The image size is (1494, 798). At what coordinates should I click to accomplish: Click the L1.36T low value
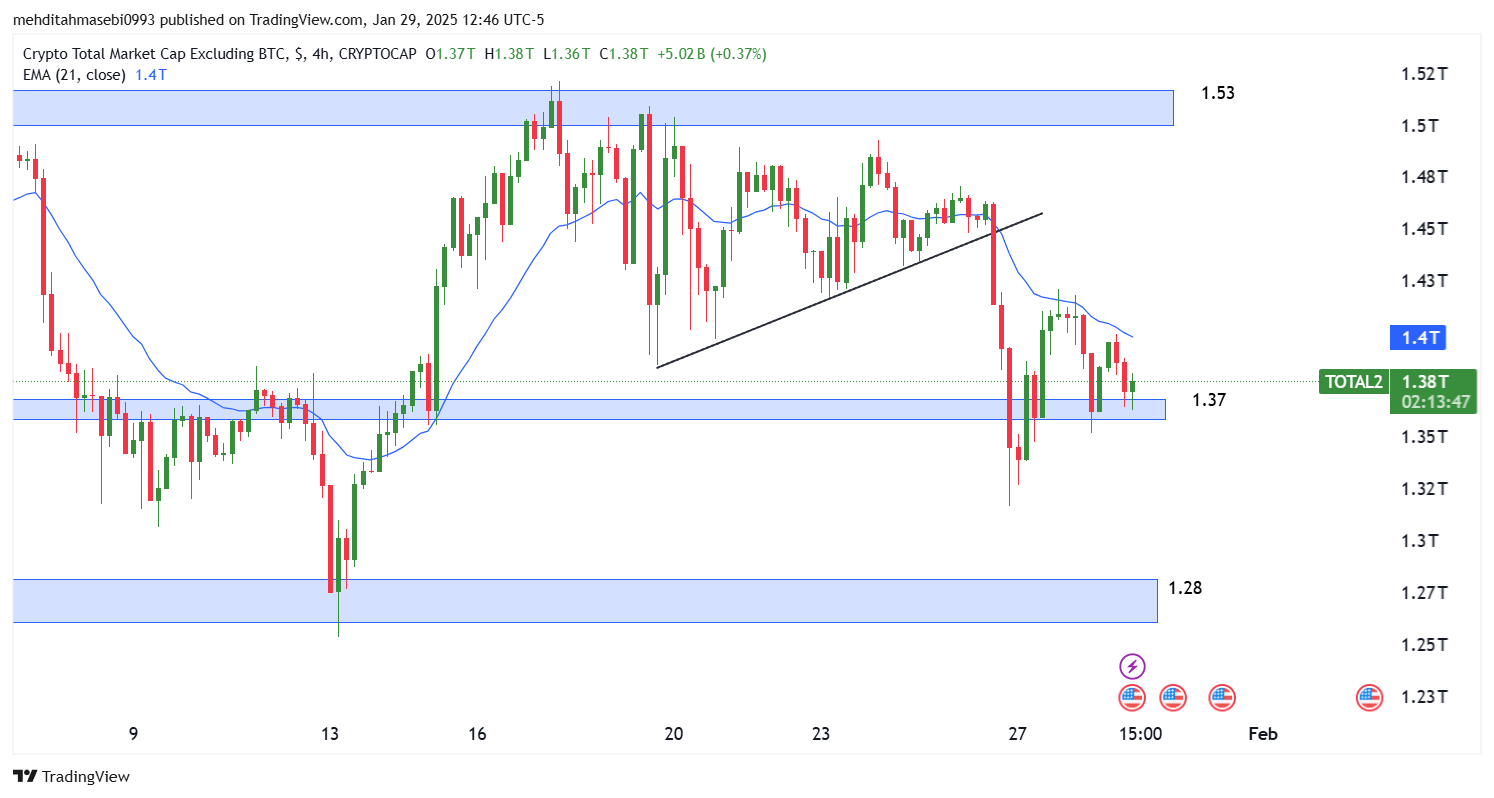tap(567, 53)
